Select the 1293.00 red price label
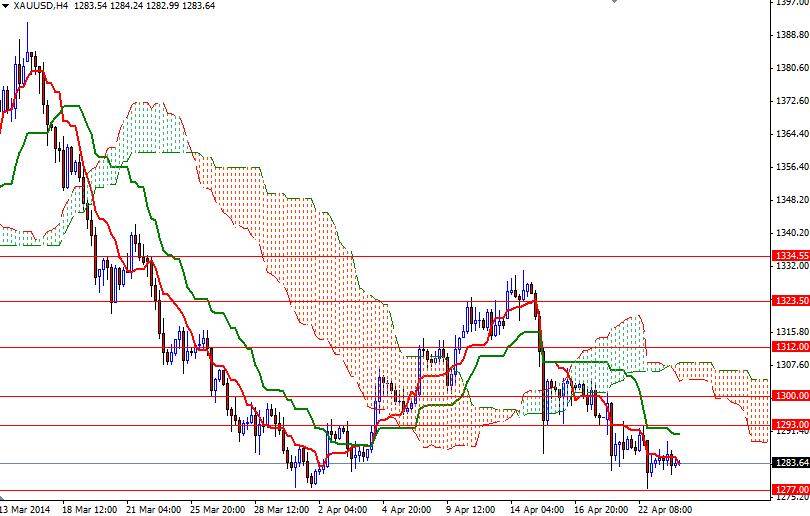Screen dimensions: 810x516 (x=791, y=425)
